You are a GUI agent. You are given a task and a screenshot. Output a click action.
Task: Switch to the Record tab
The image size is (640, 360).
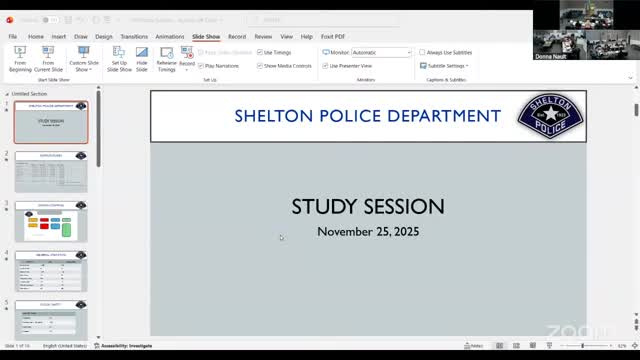237,36
